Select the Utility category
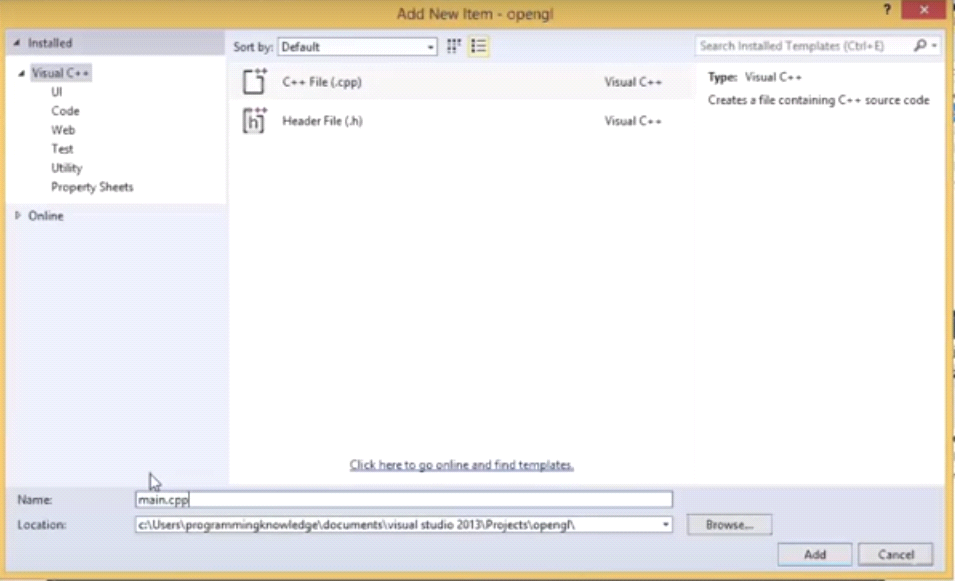This screenshot has height=581, width=955. (x=66, y=167)
